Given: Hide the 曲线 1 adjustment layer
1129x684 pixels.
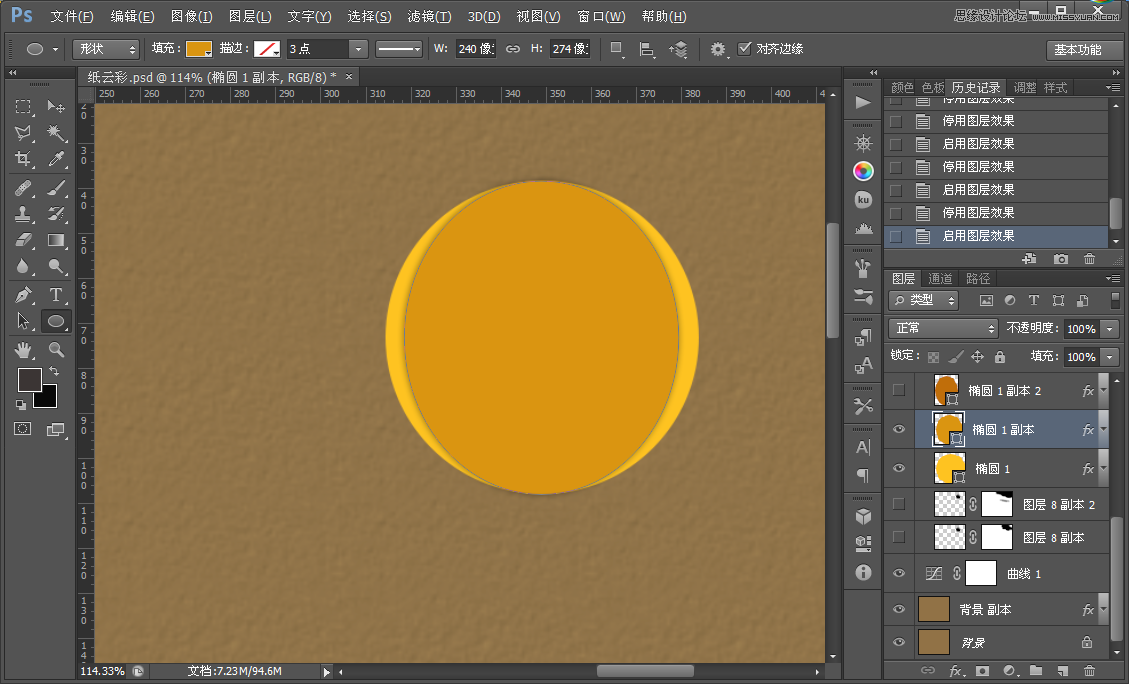Looking at the screenshot, I should (899, 573).
